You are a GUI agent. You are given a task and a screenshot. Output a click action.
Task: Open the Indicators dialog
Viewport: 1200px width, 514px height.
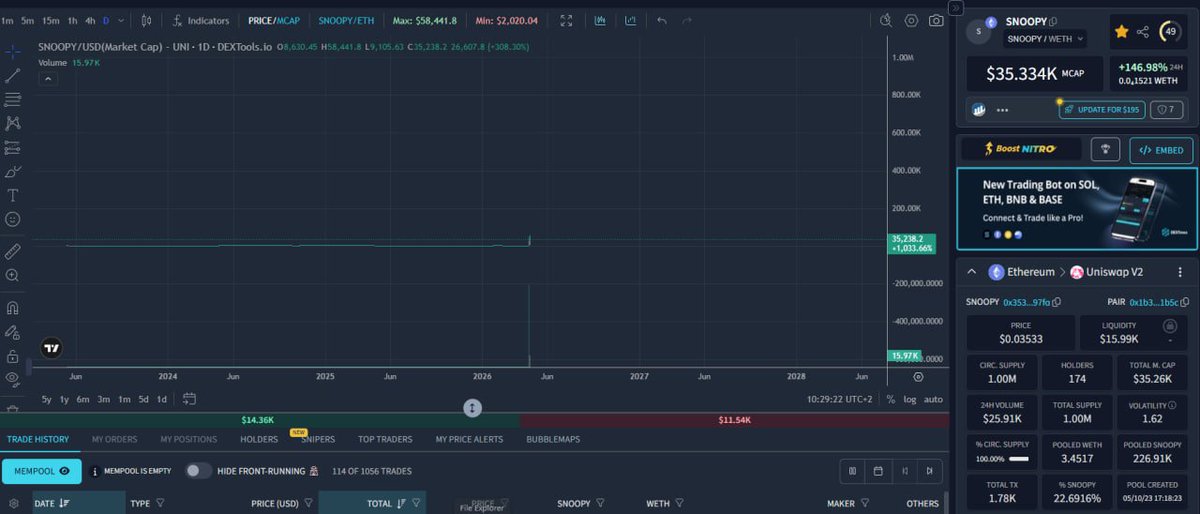coord(200,20)
